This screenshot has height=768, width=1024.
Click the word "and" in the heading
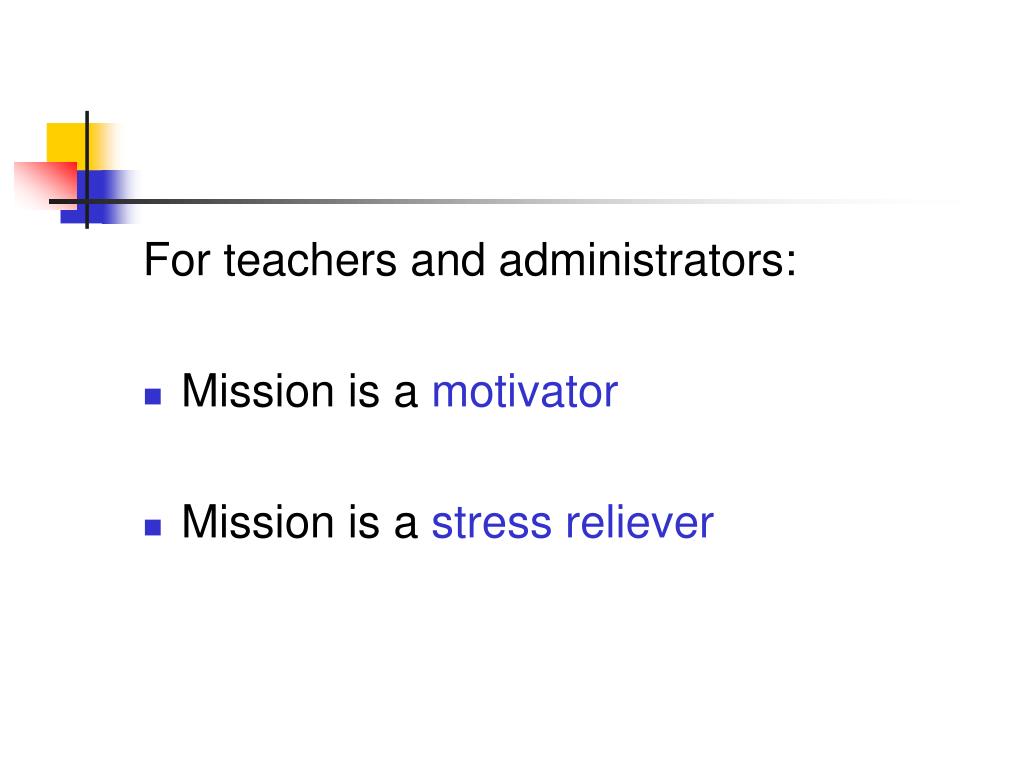pyautogui.click(x=448, y=260)
